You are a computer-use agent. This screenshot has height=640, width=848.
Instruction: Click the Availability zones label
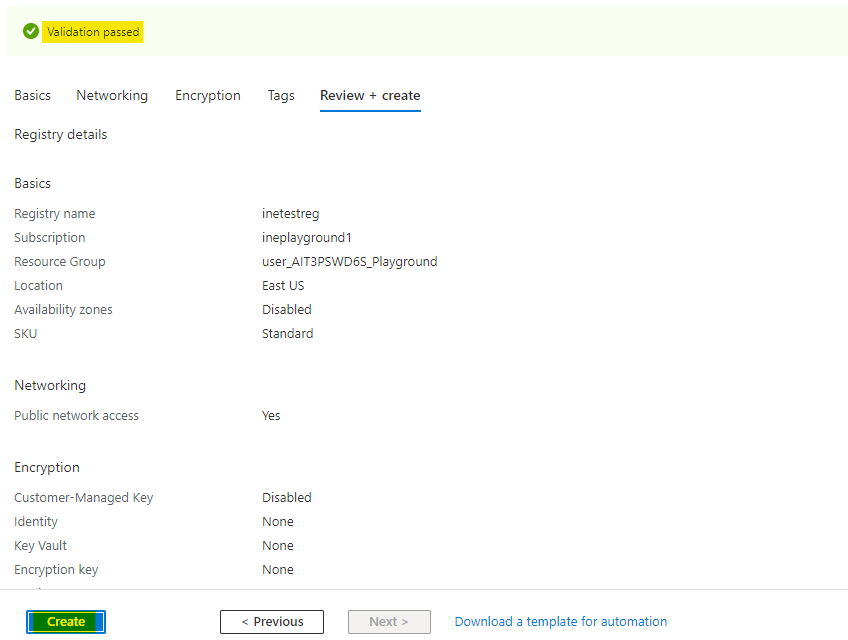click(63, 310)
